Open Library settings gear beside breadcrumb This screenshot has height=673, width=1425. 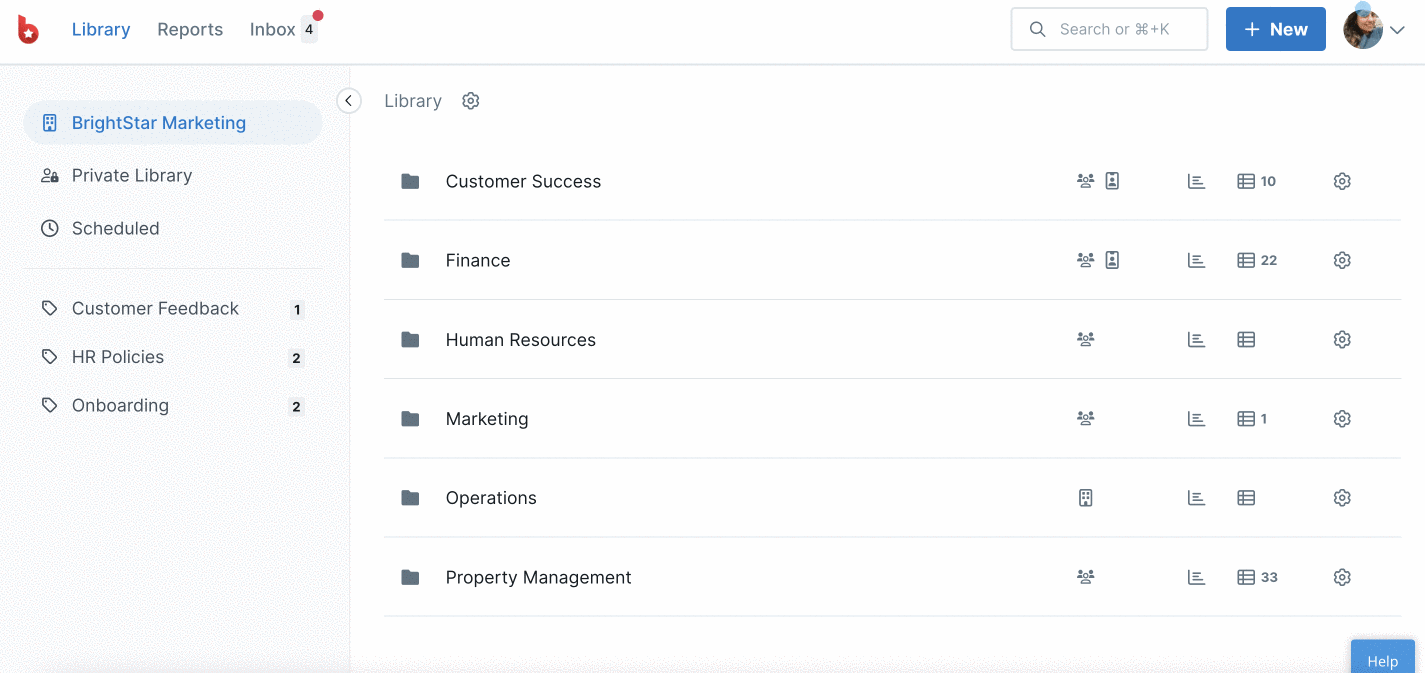click(471, 101)
